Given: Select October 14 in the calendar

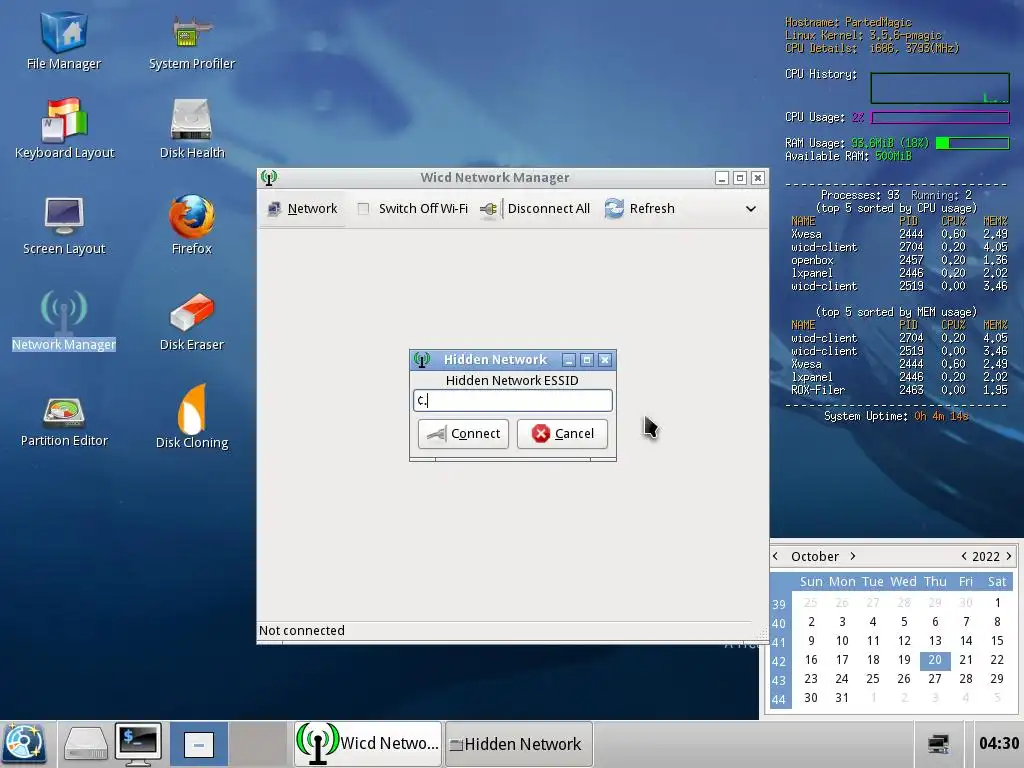Looking at the screenshot, I should [x=966, y=641].
